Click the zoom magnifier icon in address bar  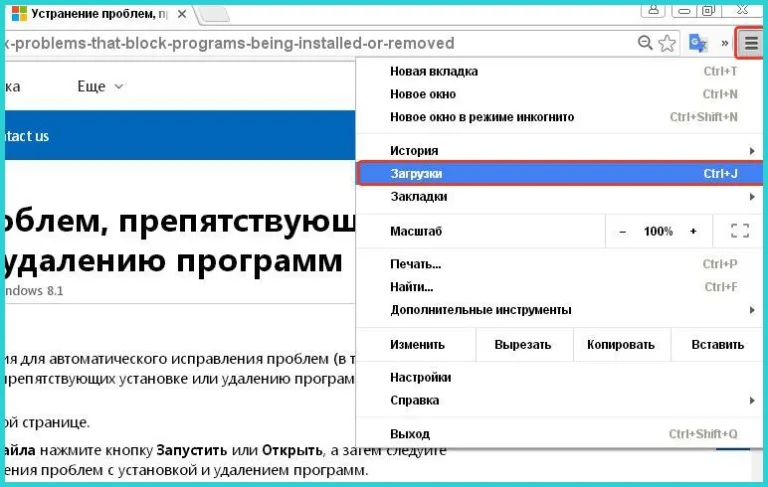(645, 43)
